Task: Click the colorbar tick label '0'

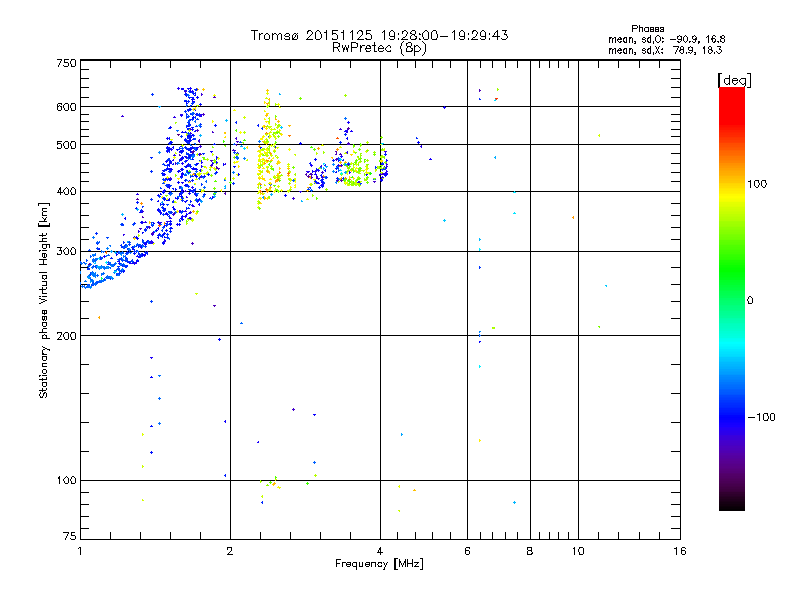Action: click(x=750, y=301)
